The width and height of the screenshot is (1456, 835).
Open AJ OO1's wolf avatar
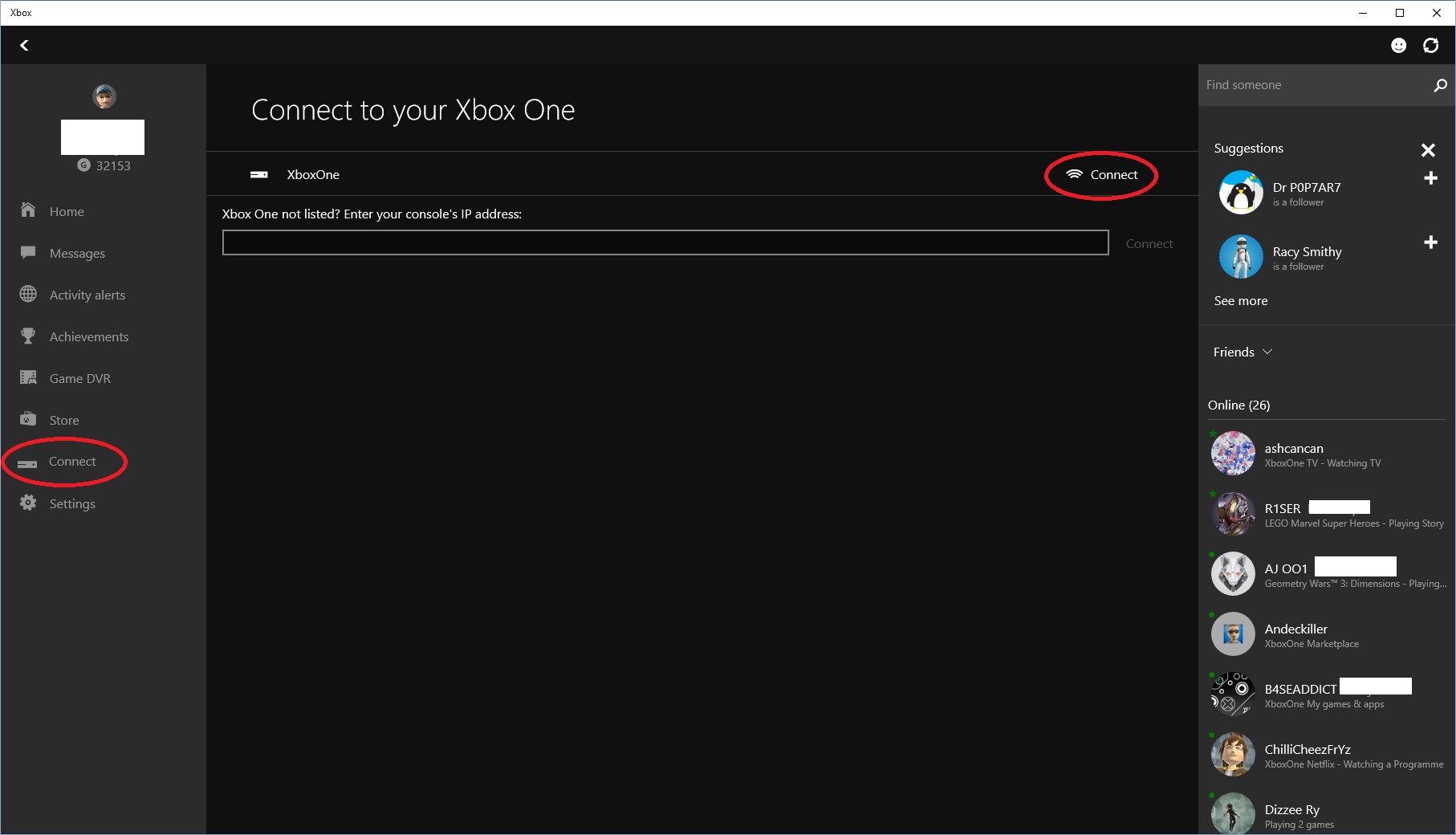(1233, 574)
